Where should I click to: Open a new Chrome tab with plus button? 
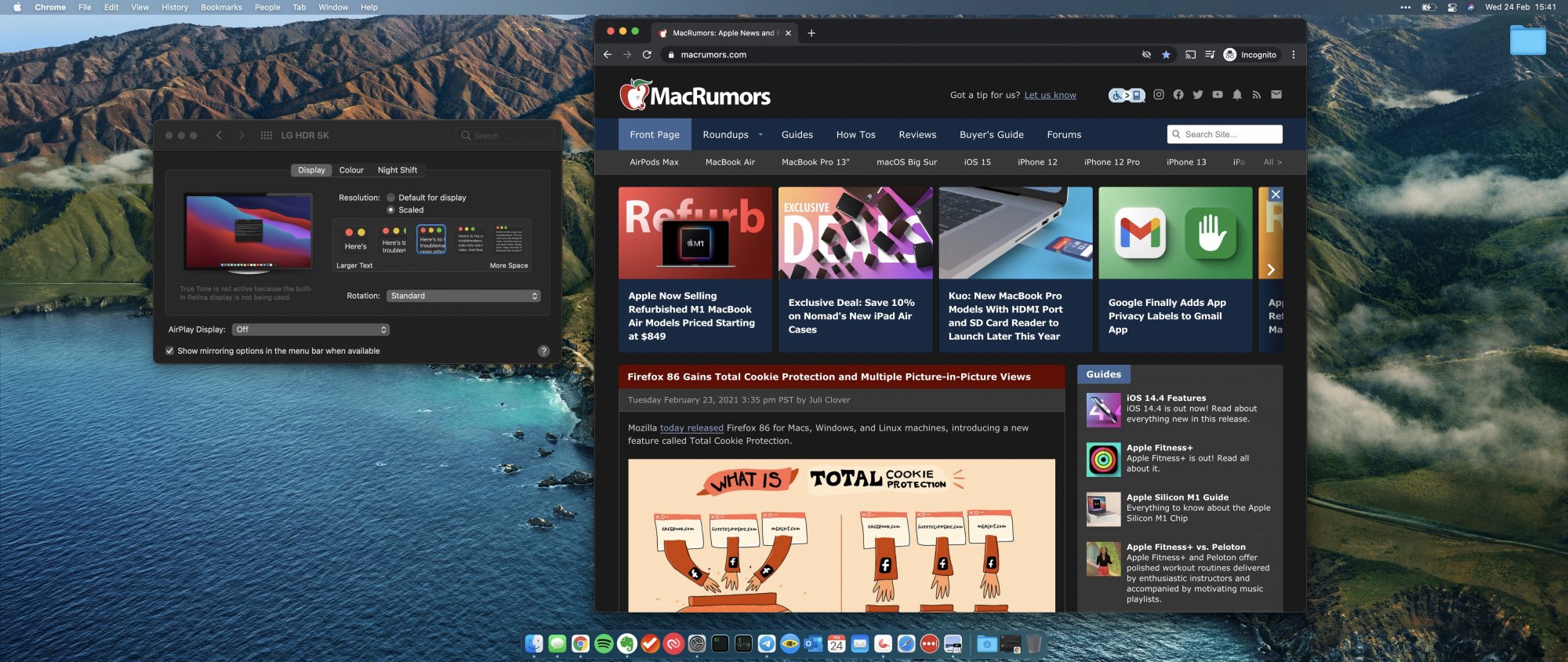pos(811,33)
